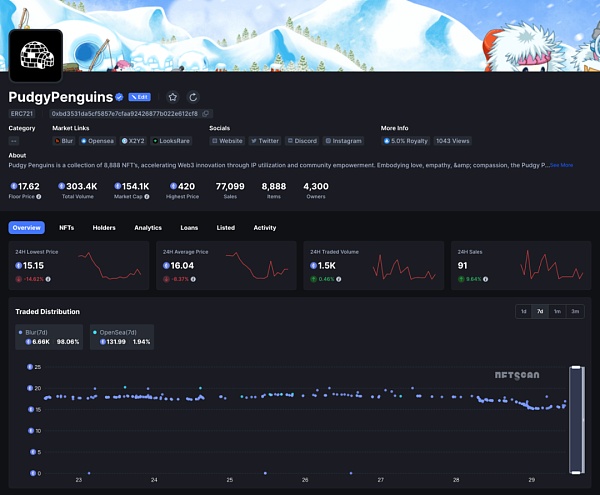Open the Activity tab
Image resolution: width=600 pixels, height=495 pixels.
coord(265,228)
